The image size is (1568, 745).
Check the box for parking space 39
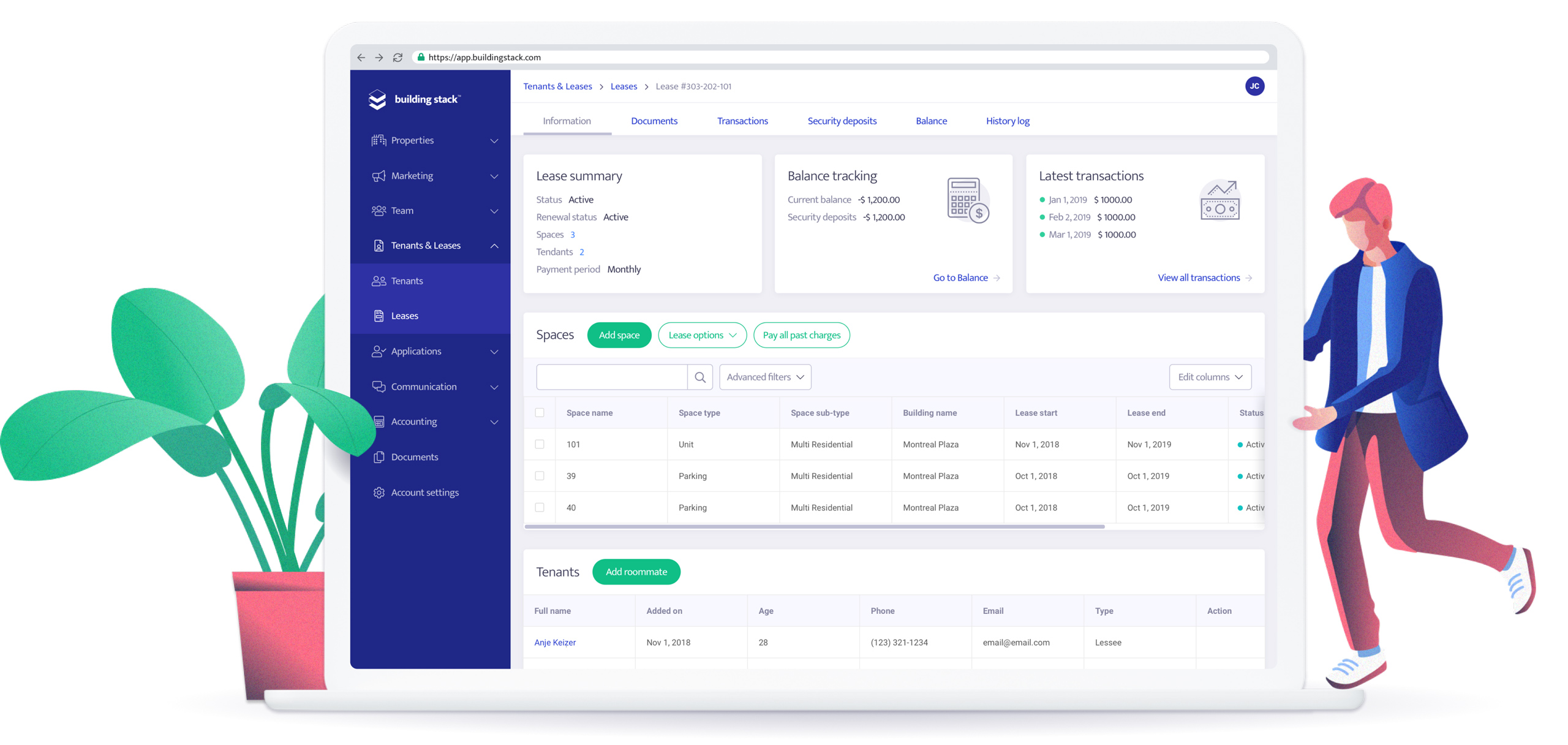540,476
